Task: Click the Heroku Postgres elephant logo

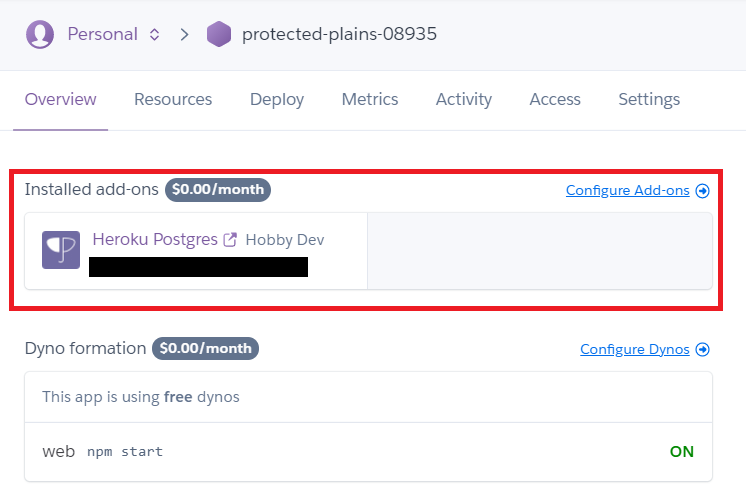Action: [x=61, y=250]
